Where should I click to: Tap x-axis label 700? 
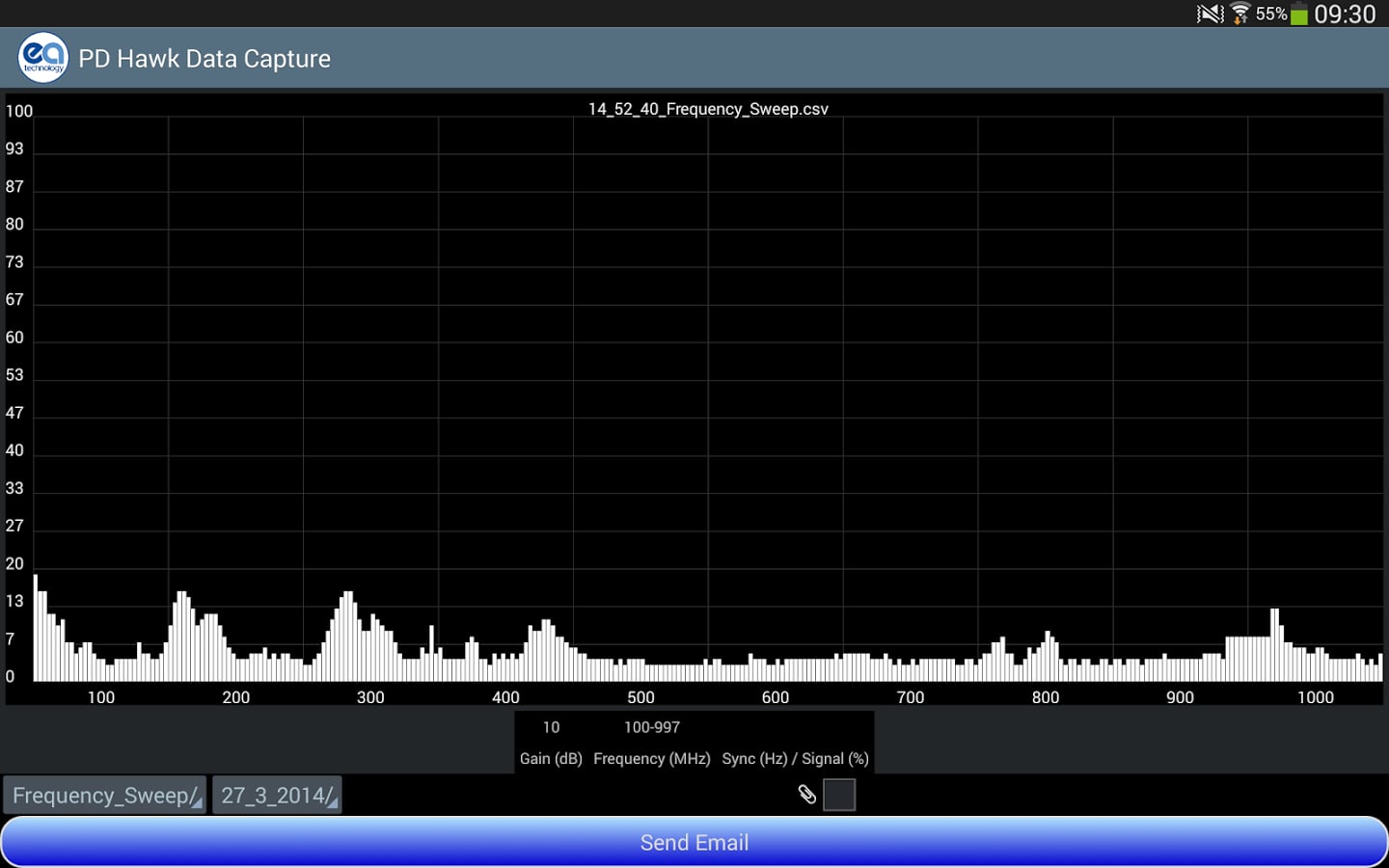coord(911,697)
